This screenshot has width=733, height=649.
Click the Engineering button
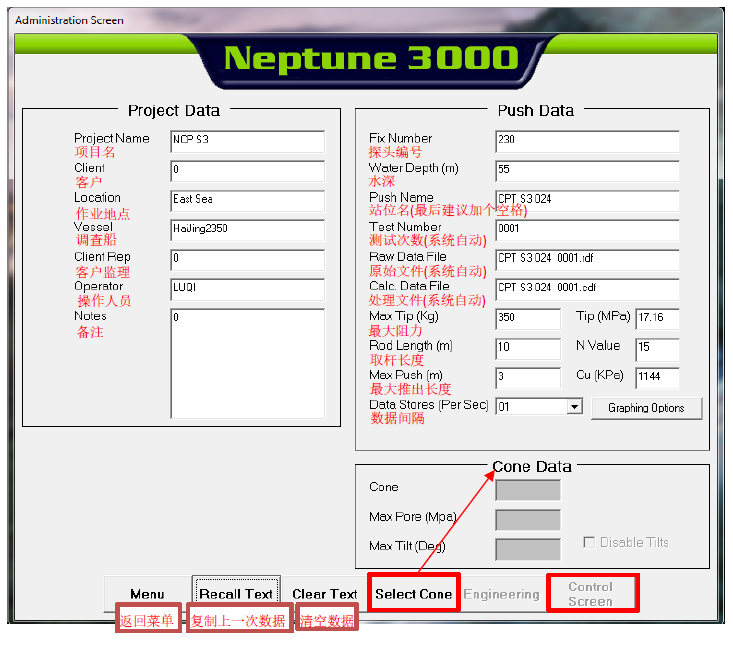tap(502, 594)
